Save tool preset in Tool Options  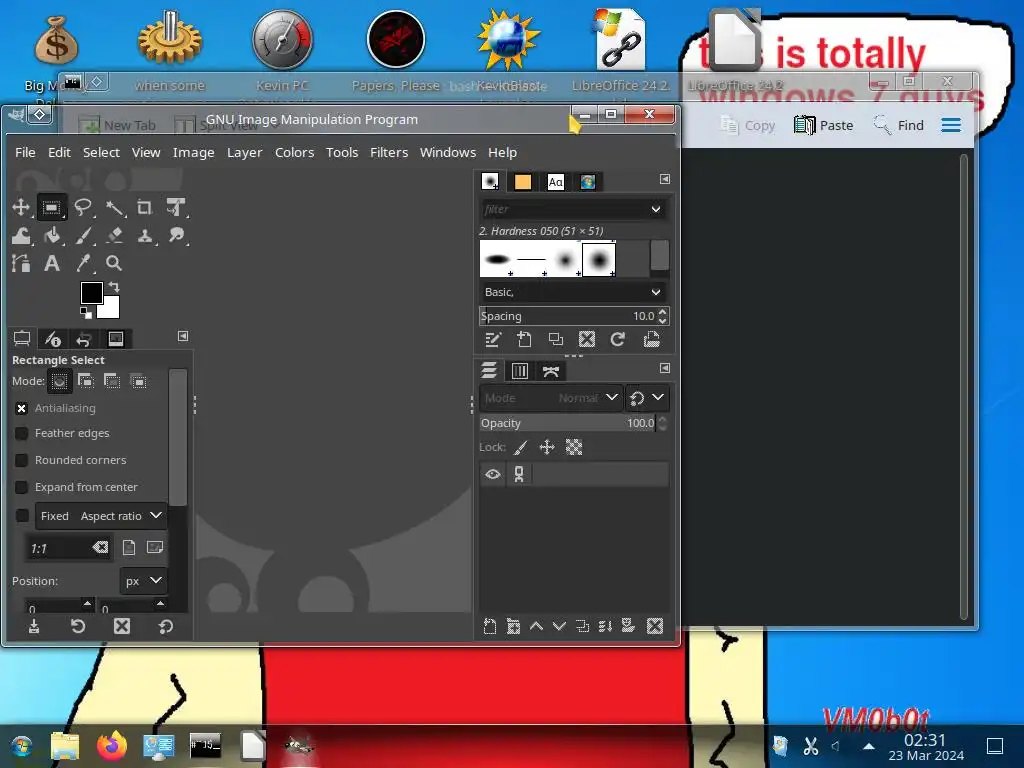click(34, 626)
